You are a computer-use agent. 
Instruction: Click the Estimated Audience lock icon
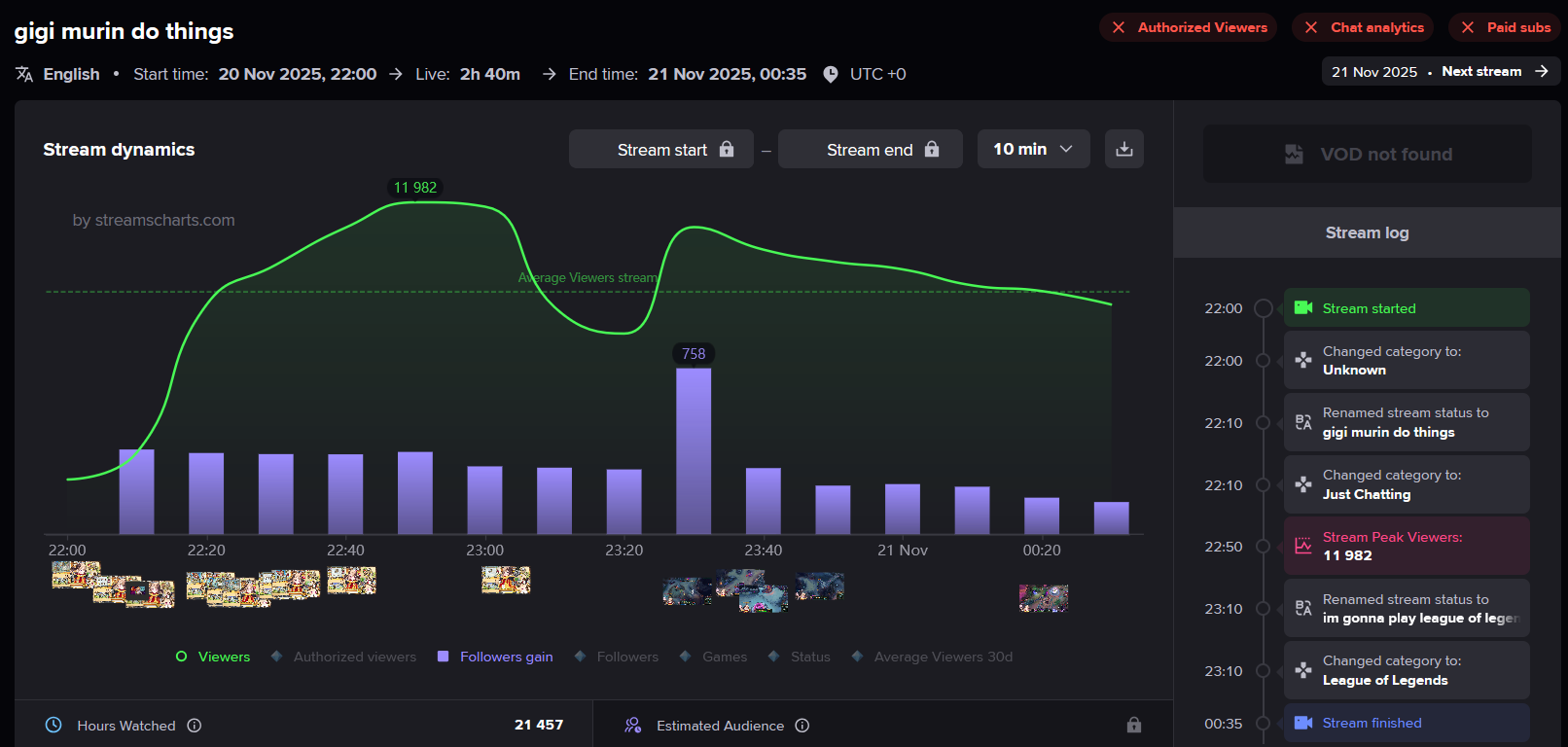(1133, 725)
